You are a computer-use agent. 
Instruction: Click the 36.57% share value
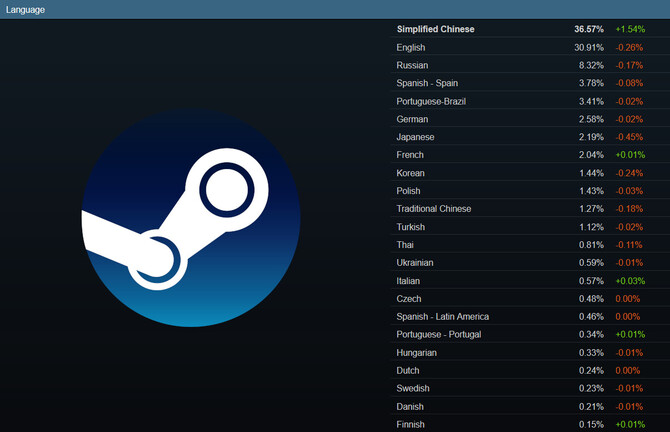click(x=589, y=29)
